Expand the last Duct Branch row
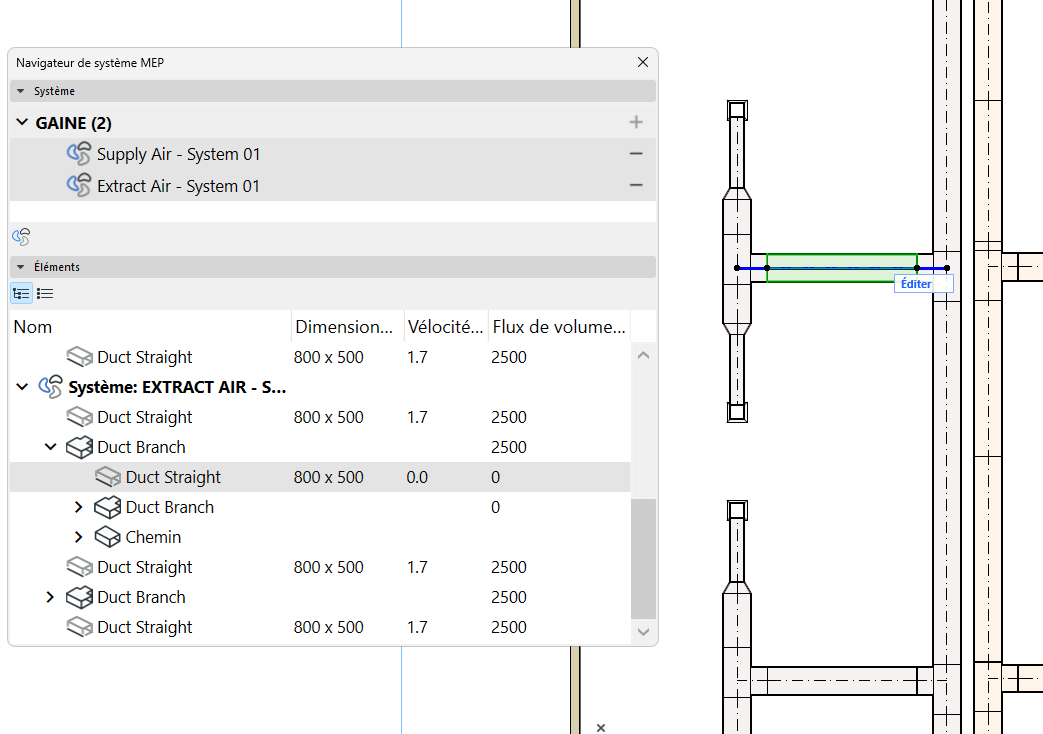 tap(51, 597)
